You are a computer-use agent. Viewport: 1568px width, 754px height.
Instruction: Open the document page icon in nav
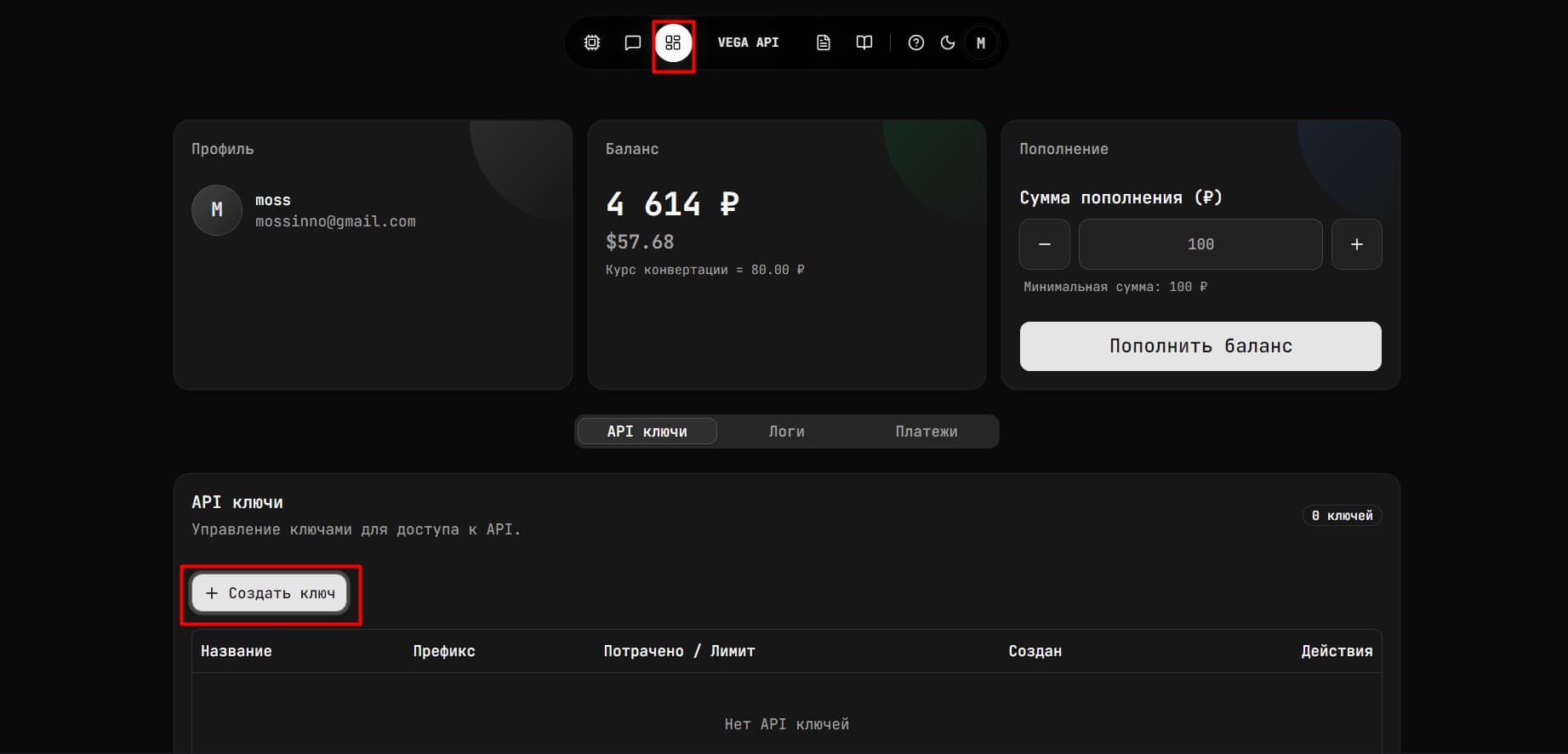pos(823,43)
